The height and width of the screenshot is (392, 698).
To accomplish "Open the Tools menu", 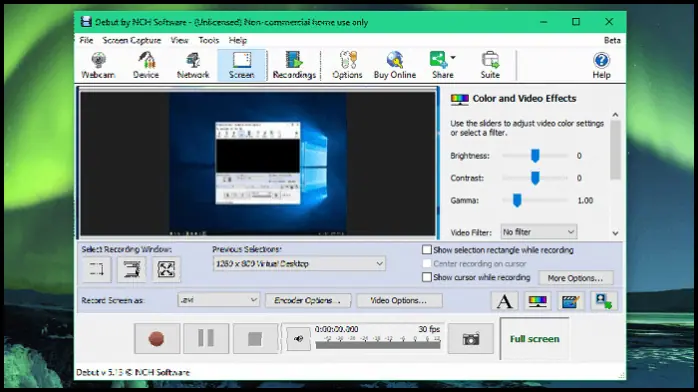I will pyautogui.click(x=209, y=40).
